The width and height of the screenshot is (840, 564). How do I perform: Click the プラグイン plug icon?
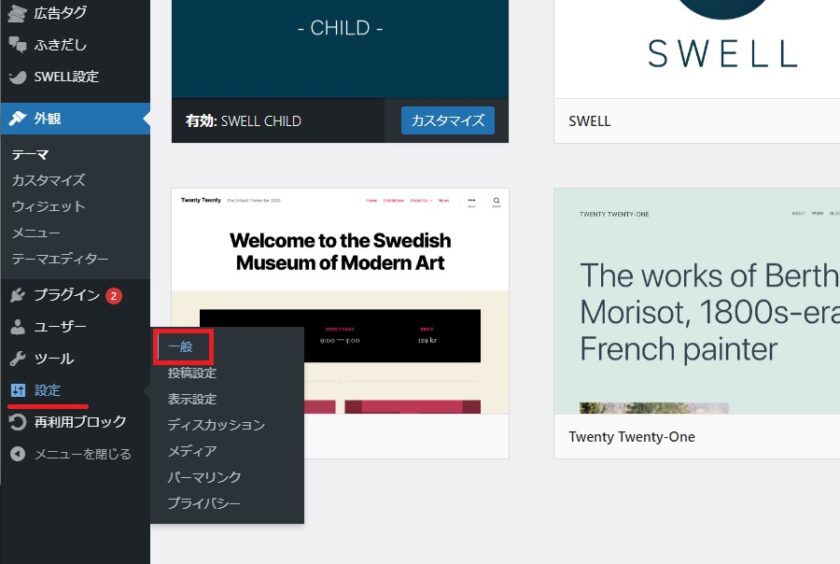(x=17, y=295)
